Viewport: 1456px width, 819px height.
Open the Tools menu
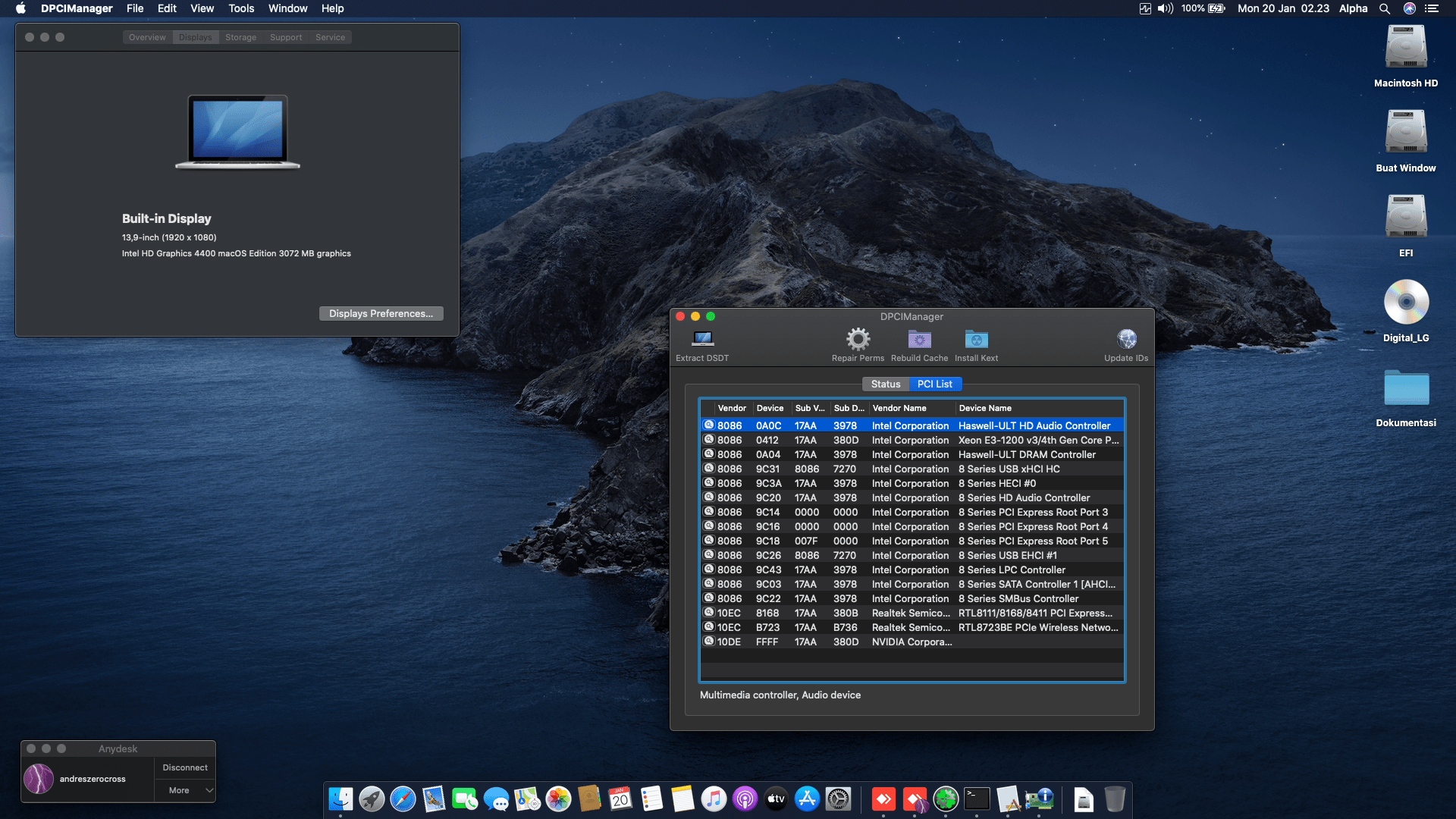click(x=241, y=8)
